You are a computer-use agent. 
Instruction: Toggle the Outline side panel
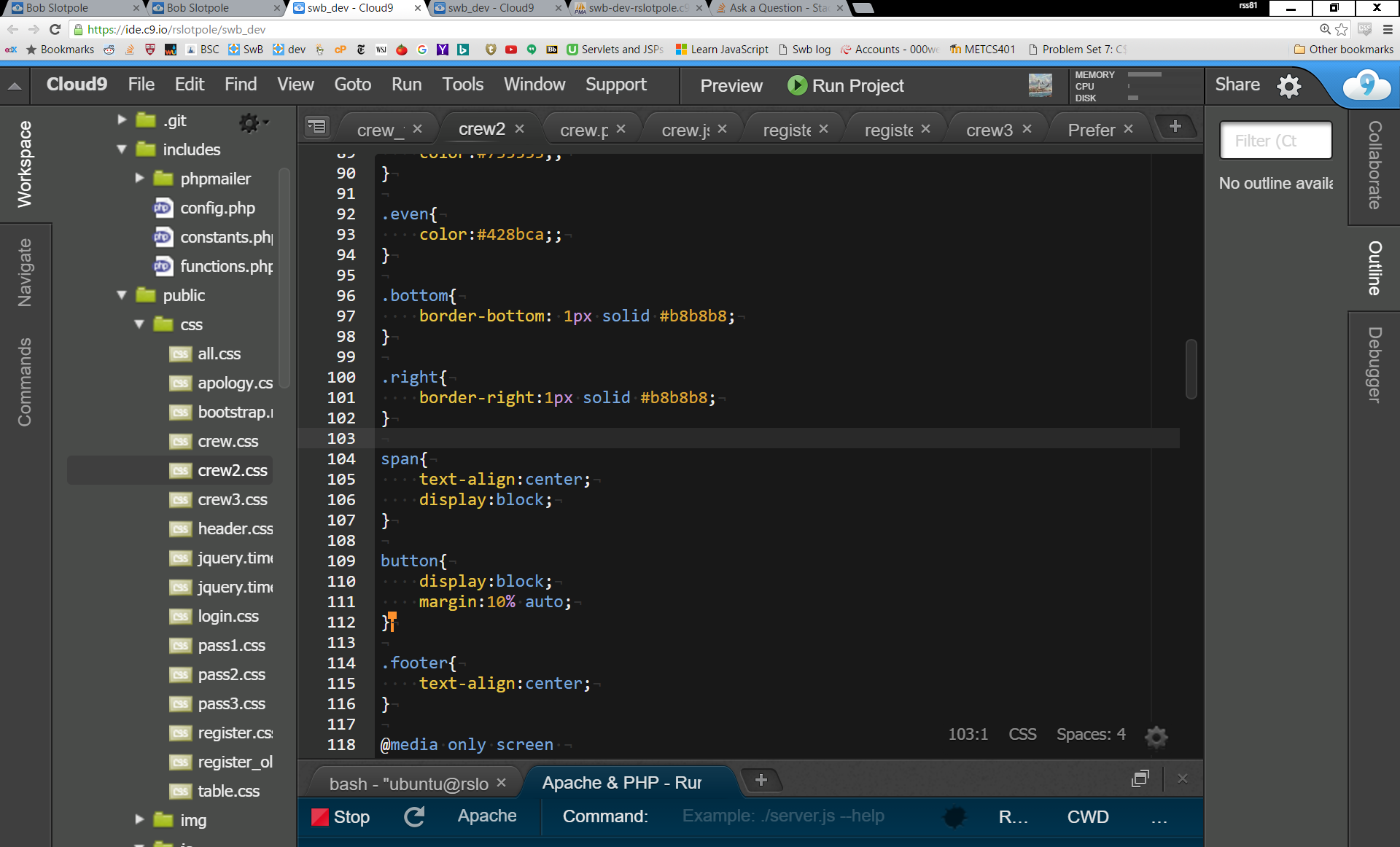(1374, 268)
